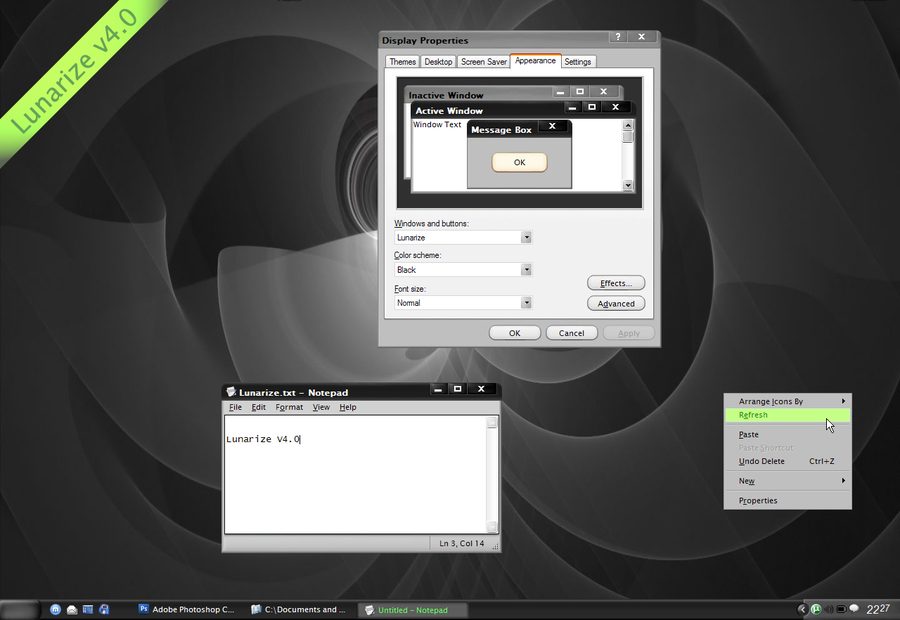Open the Help menu in Notepad
The height and width of the screenshot is (620, 900).
(x=348, y=407)
